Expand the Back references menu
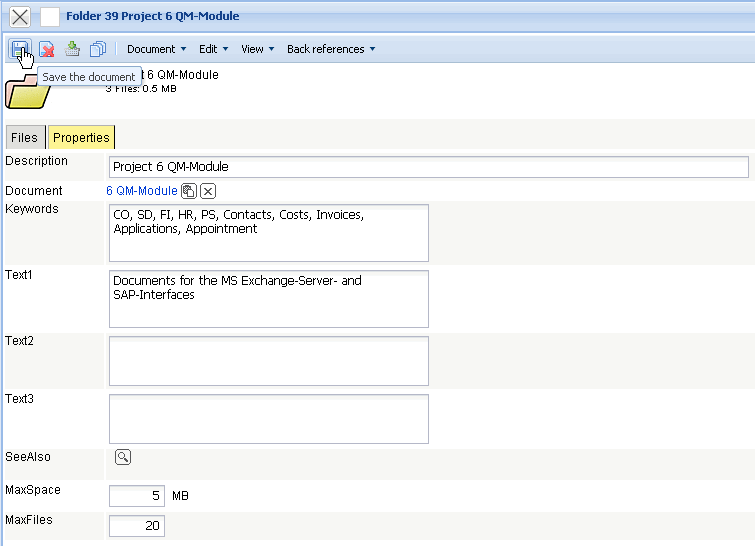This screenshot has height=546, width=755. (331, 49)
